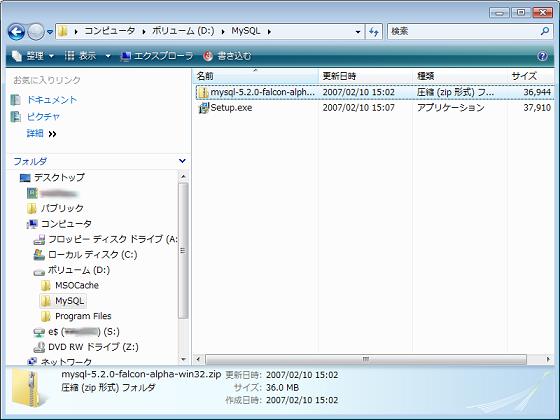Select デスクトップ in the folder tree
Image resolution: width=560 pixels, height=420 pixels.
pyautogui.click(x=59, y=178)
